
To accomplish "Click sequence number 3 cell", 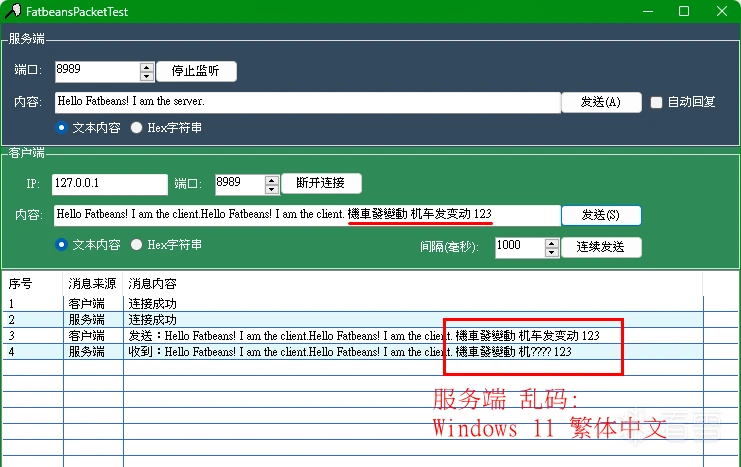I will click(x=33, y=336).
